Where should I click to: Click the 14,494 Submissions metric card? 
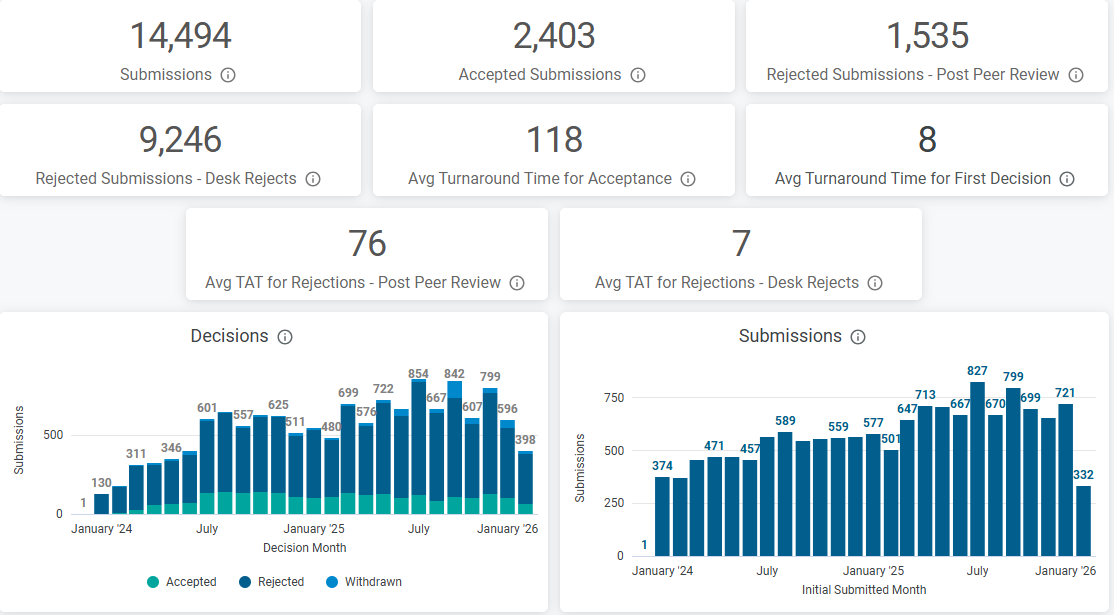[180, 46]
